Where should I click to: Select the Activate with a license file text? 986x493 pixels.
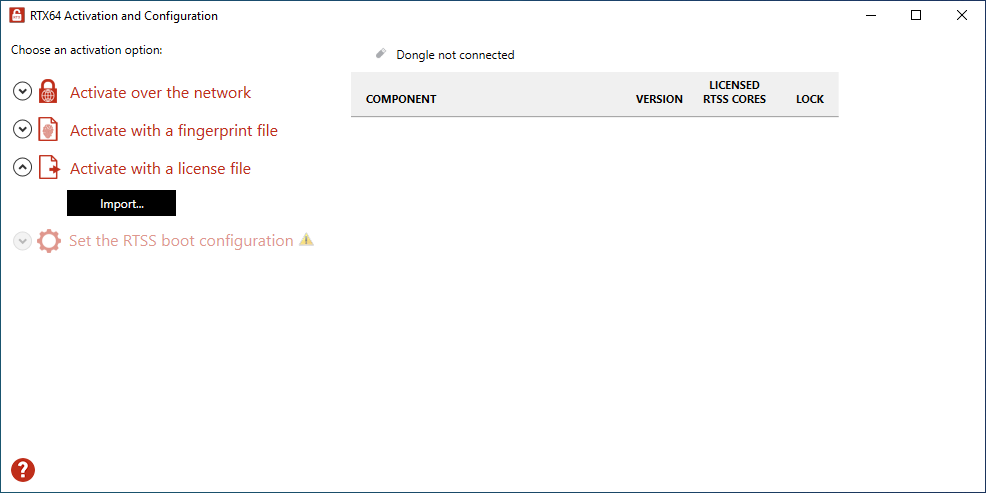pyautogui.click(x=160, y=169)
